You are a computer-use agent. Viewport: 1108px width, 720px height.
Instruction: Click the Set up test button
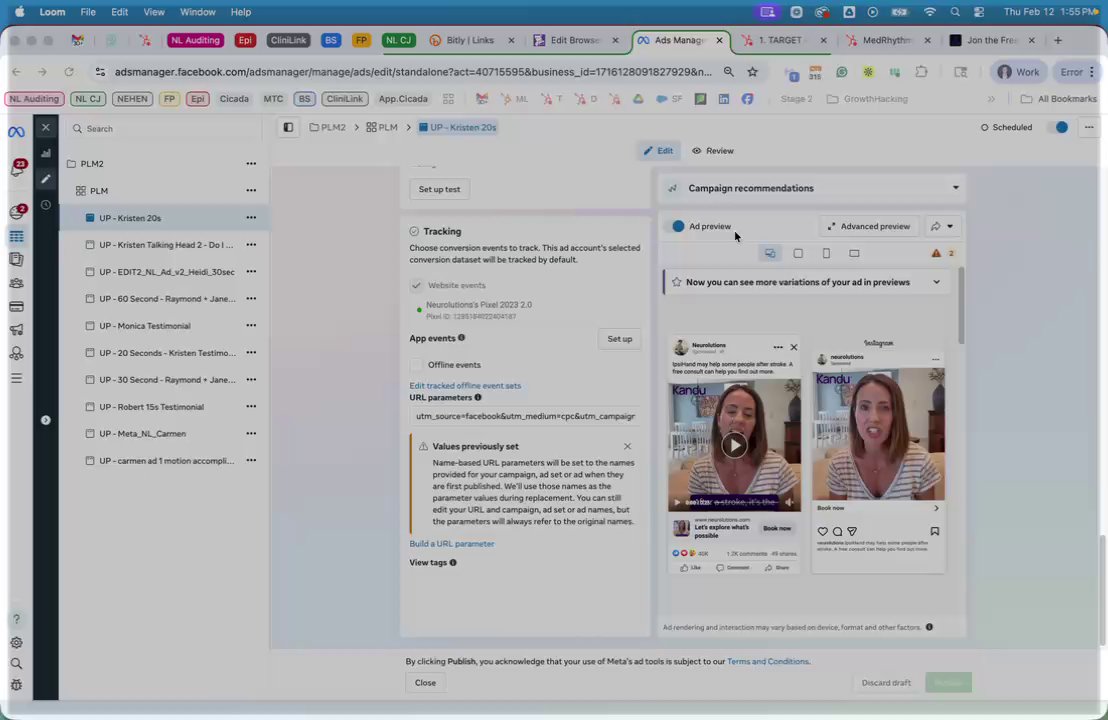click(x=439, y=189)
